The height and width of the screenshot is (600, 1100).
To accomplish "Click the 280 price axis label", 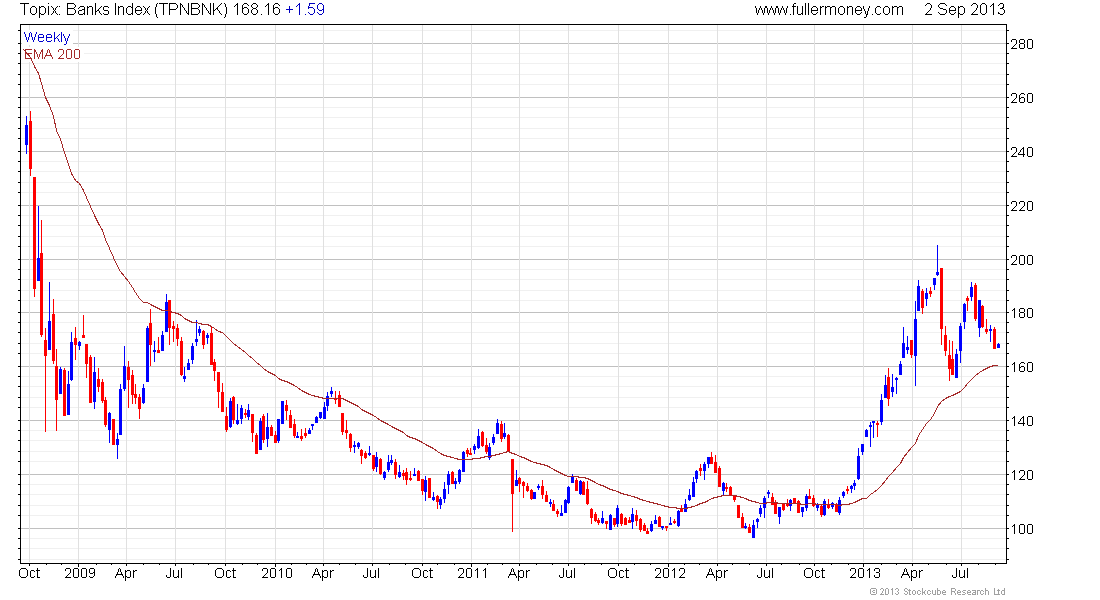I will (1021, 44).
